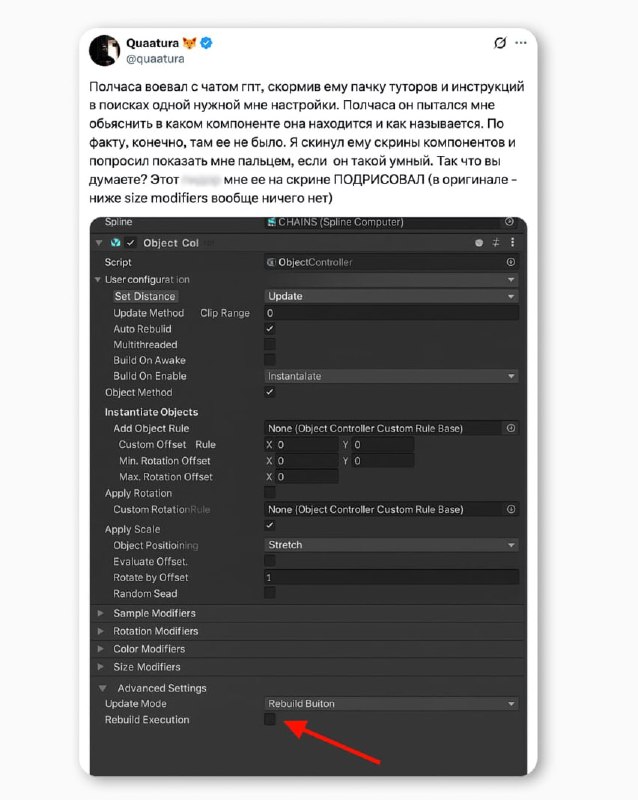The height and width of the screenshot is (800, 638).
Task: Open the Set Distance 'Update' dropdown
Action: pos(391,296)
